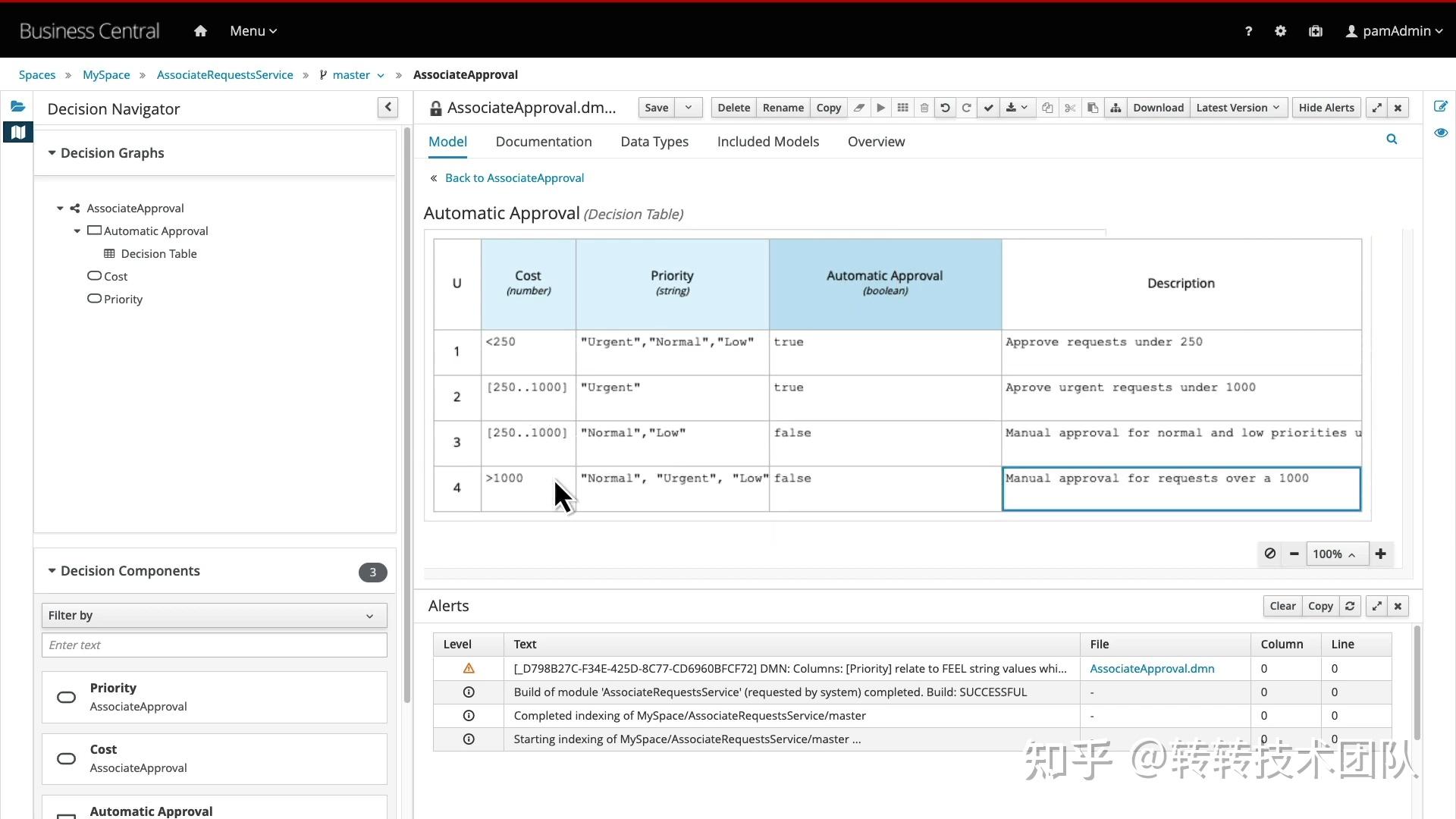
Task: Open the Latest Version dropdown
Action: coord(1238,108)
